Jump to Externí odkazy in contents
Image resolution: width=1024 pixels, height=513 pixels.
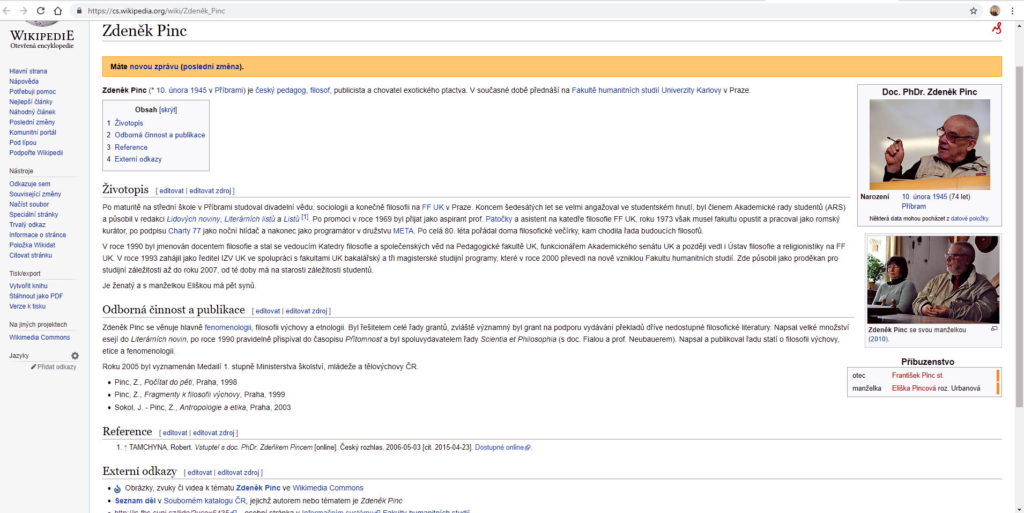pyautogui.click(x=138, y=159)
